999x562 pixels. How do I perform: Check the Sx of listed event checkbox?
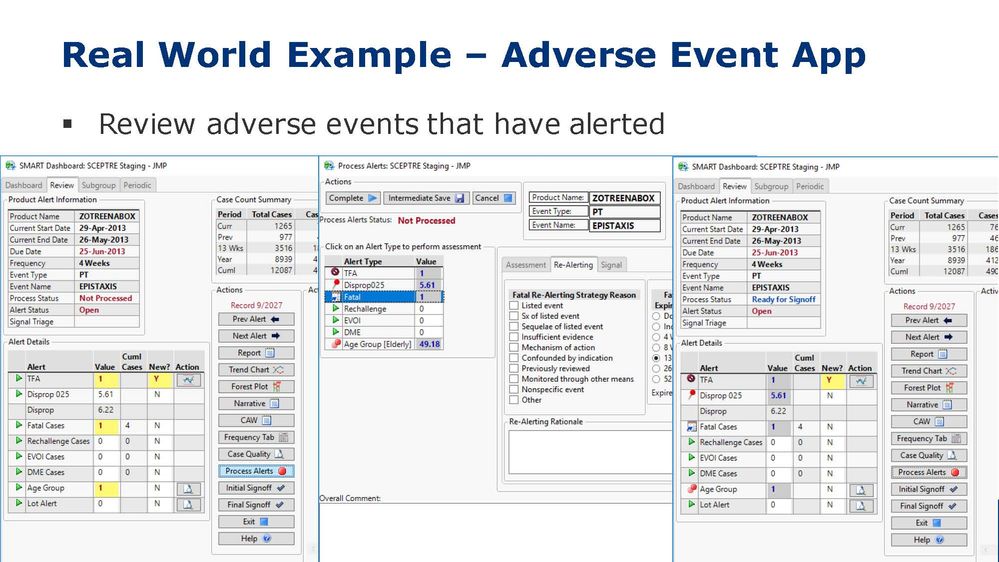[x=514, y=316]
